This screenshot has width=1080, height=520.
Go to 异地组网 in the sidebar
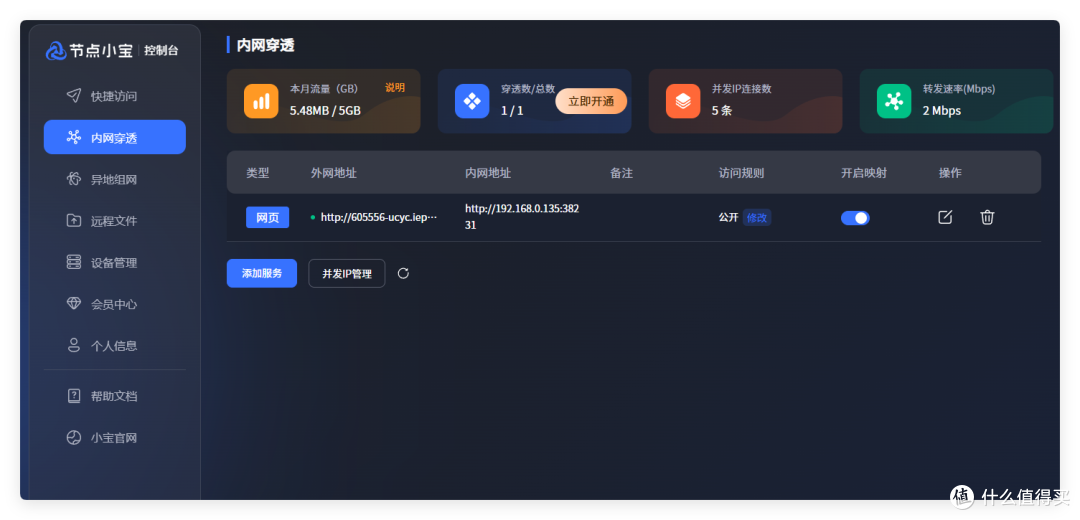click(x=114, y=180)
